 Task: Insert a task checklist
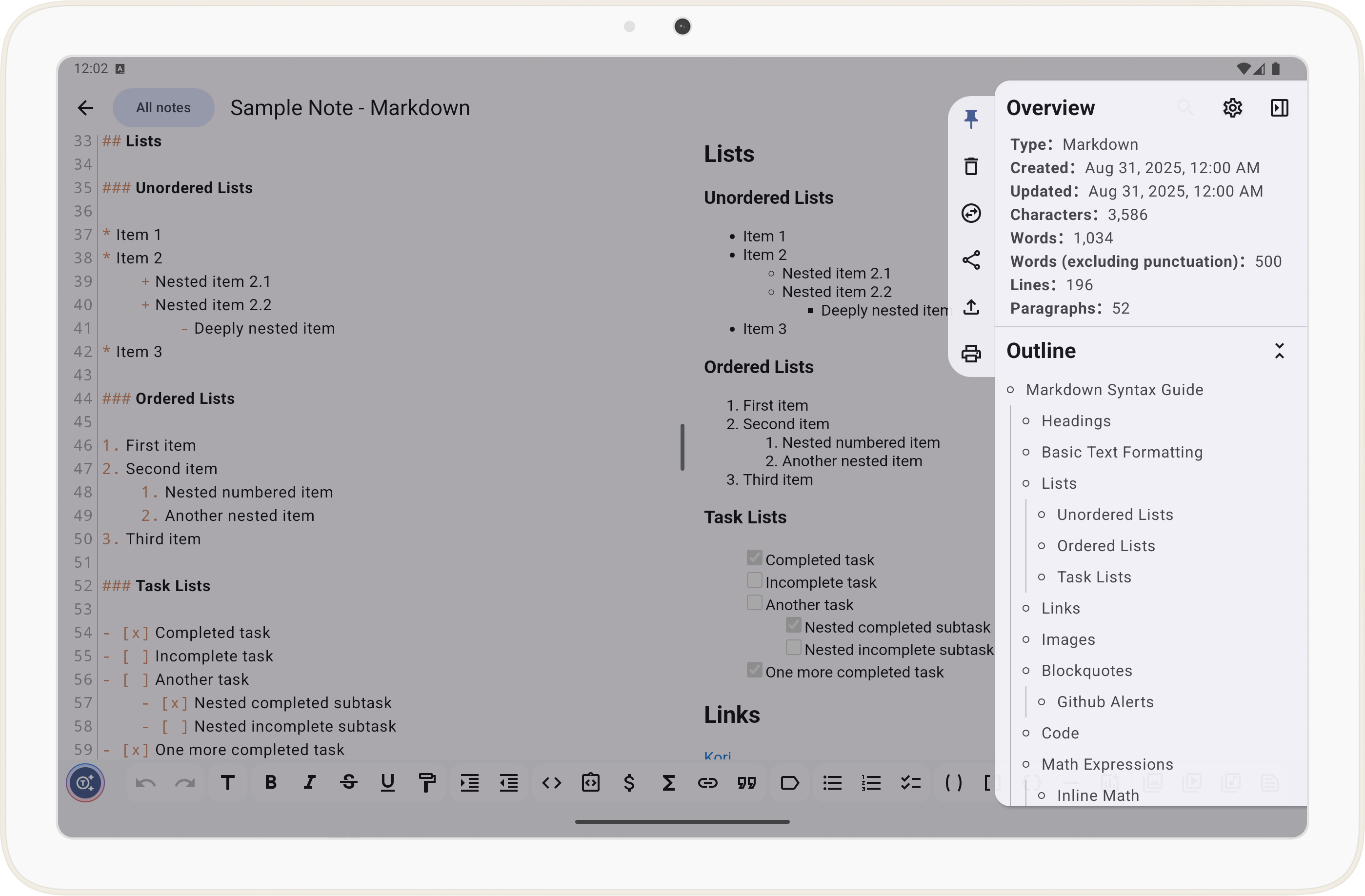pos(911,782)
